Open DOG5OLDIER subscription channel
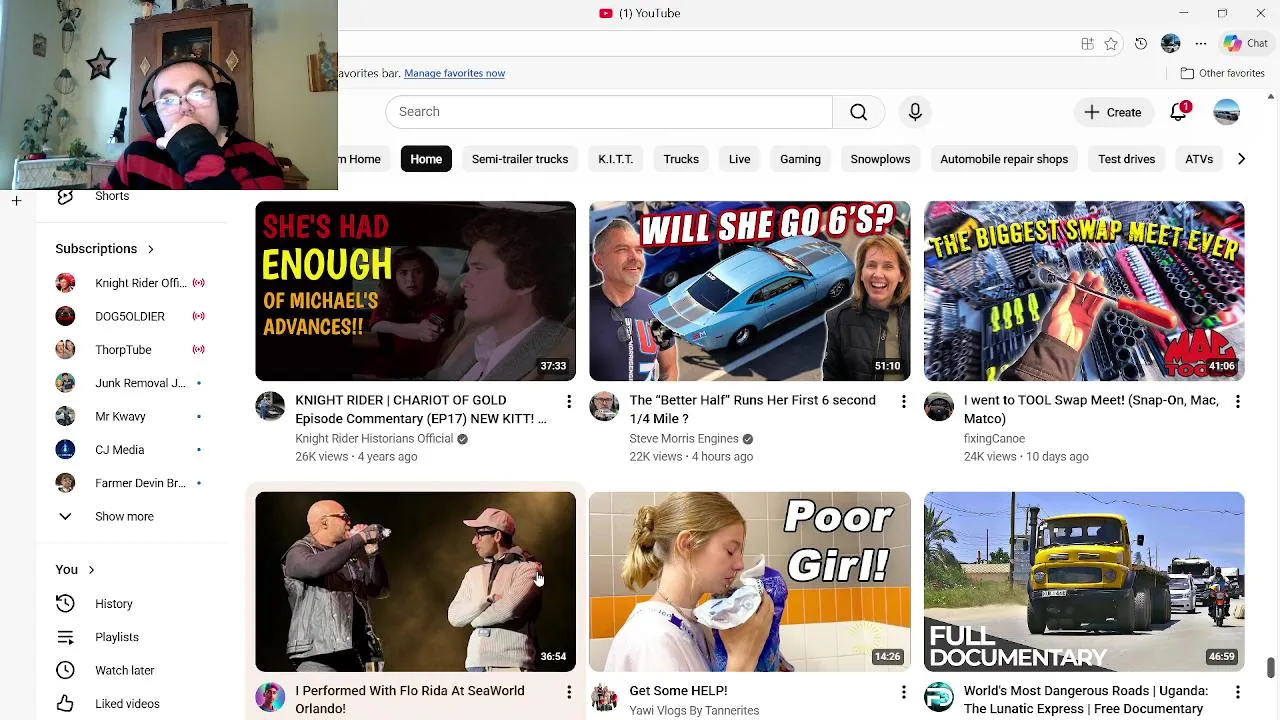This screenshot has height=720, width=1280. [x=130, y=316]
